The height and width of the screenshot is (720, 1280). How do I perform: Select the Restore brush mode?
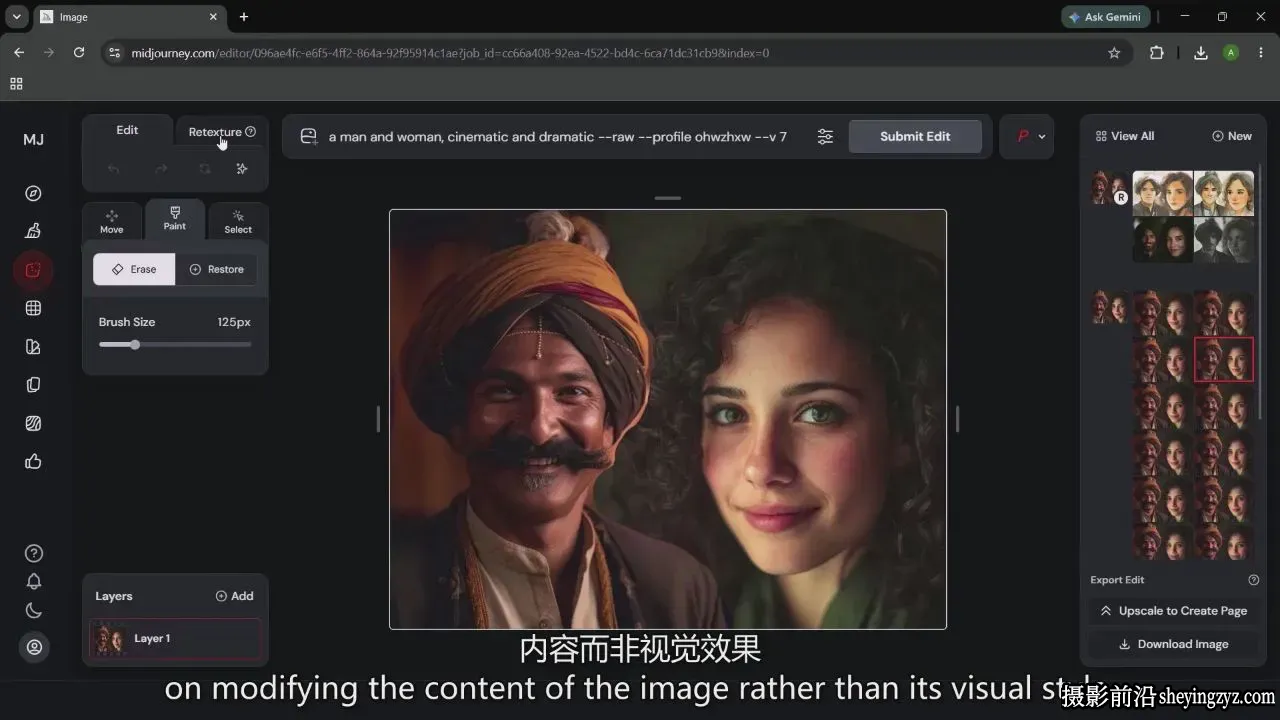[216, 269]
